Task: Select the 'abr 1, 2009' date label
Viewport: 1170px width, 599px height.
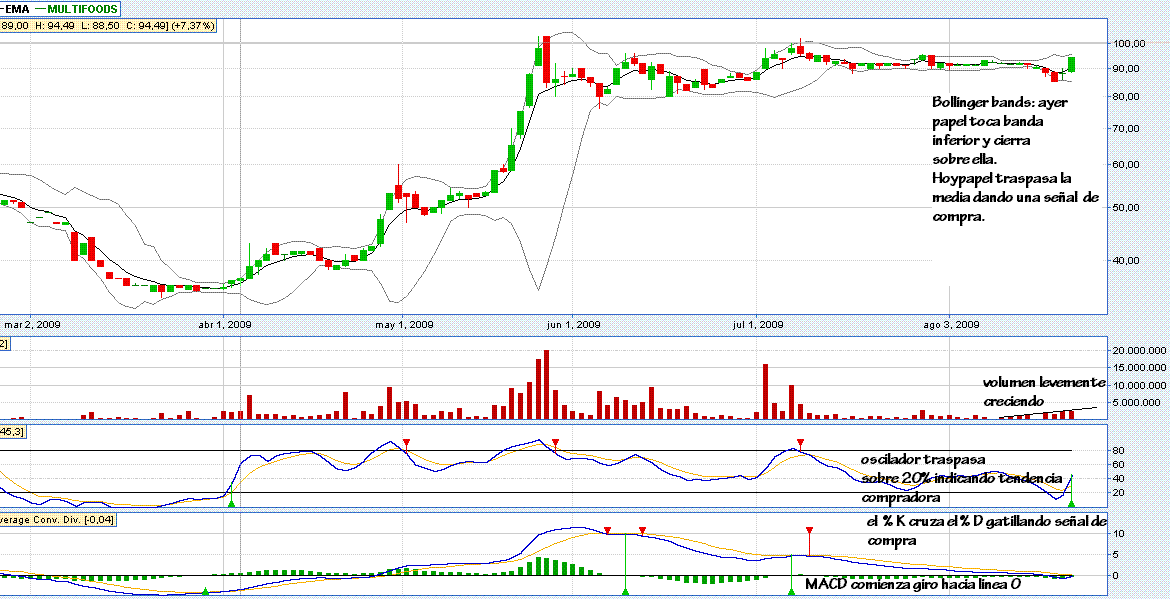Action: click(225, 325)
